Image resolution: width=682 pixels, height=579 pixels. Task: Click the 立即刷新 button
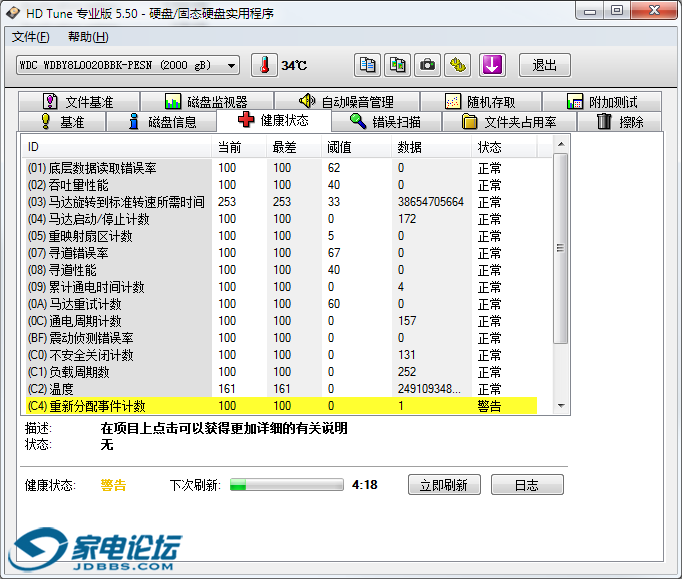coord(444,485)
